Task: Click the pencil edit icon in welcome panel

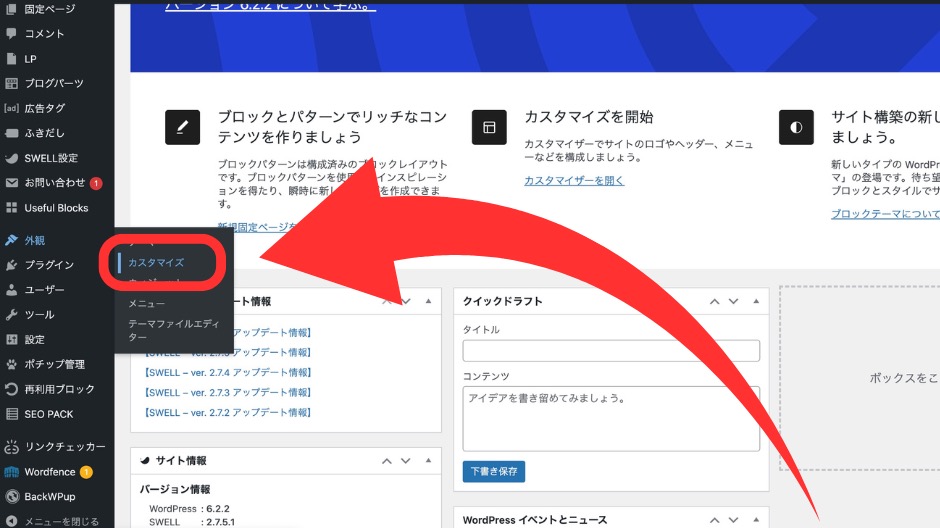Action: pos(182,127)
